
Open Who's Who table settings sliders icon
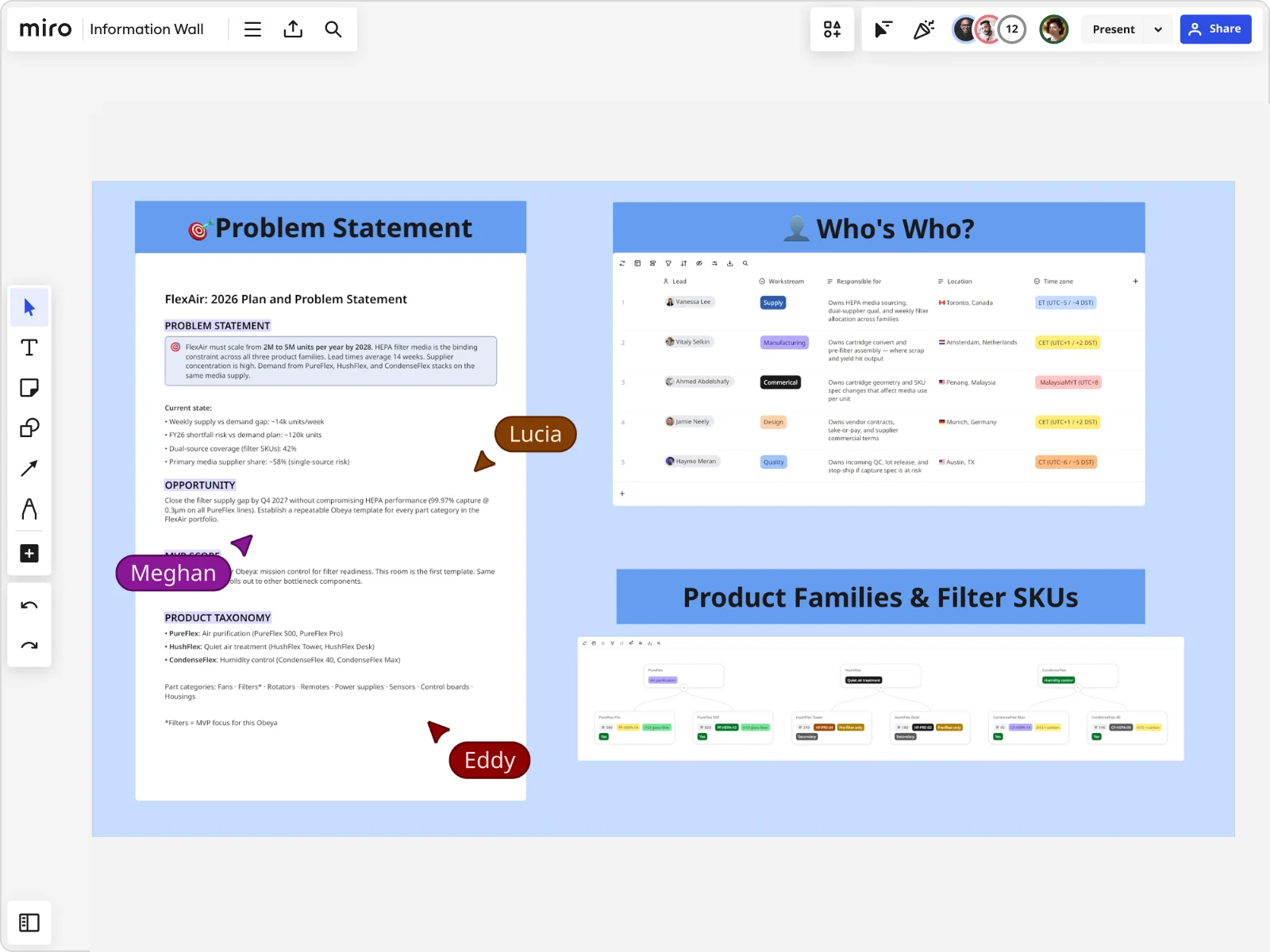coord(714,263)
